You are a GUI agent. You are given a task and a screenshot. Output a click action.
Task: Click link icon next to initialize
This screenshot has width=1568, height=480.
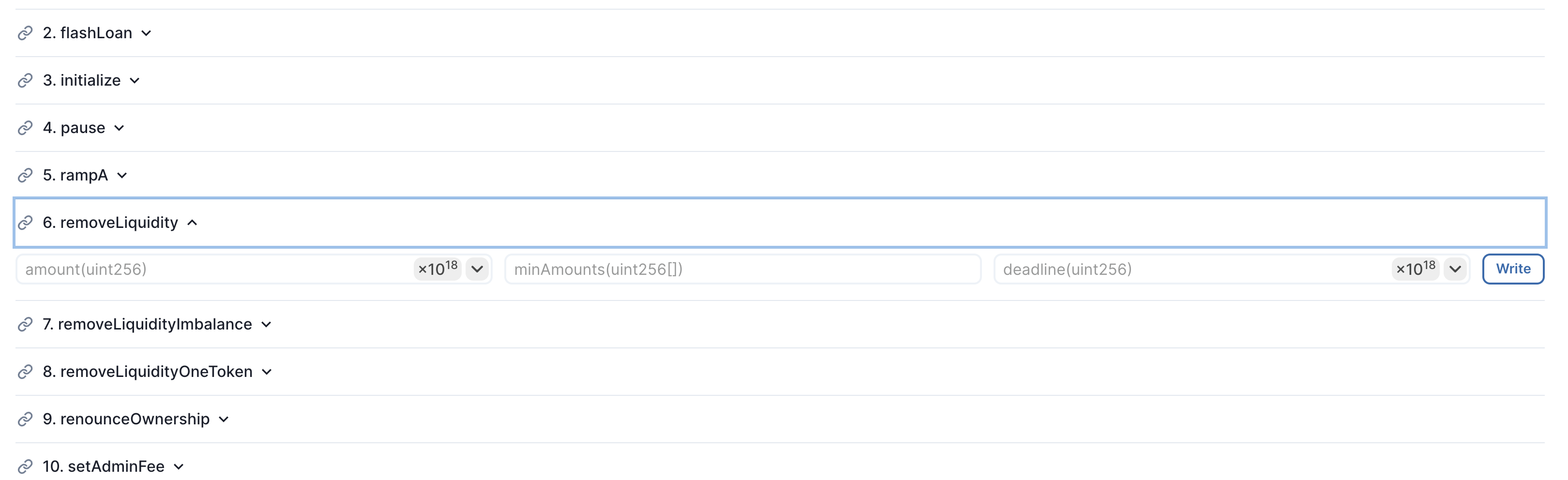click(25, 80)
